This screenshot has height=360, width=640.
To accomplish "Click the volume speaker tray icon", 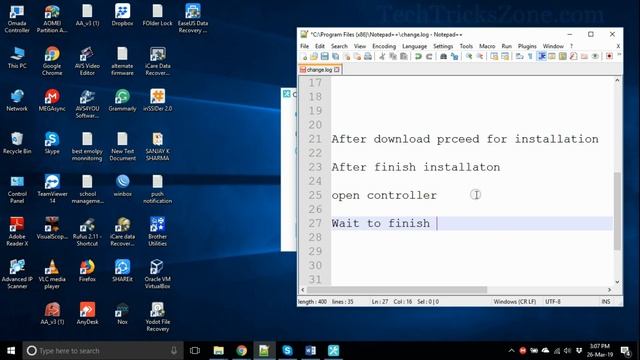I will tap(568, 350).
